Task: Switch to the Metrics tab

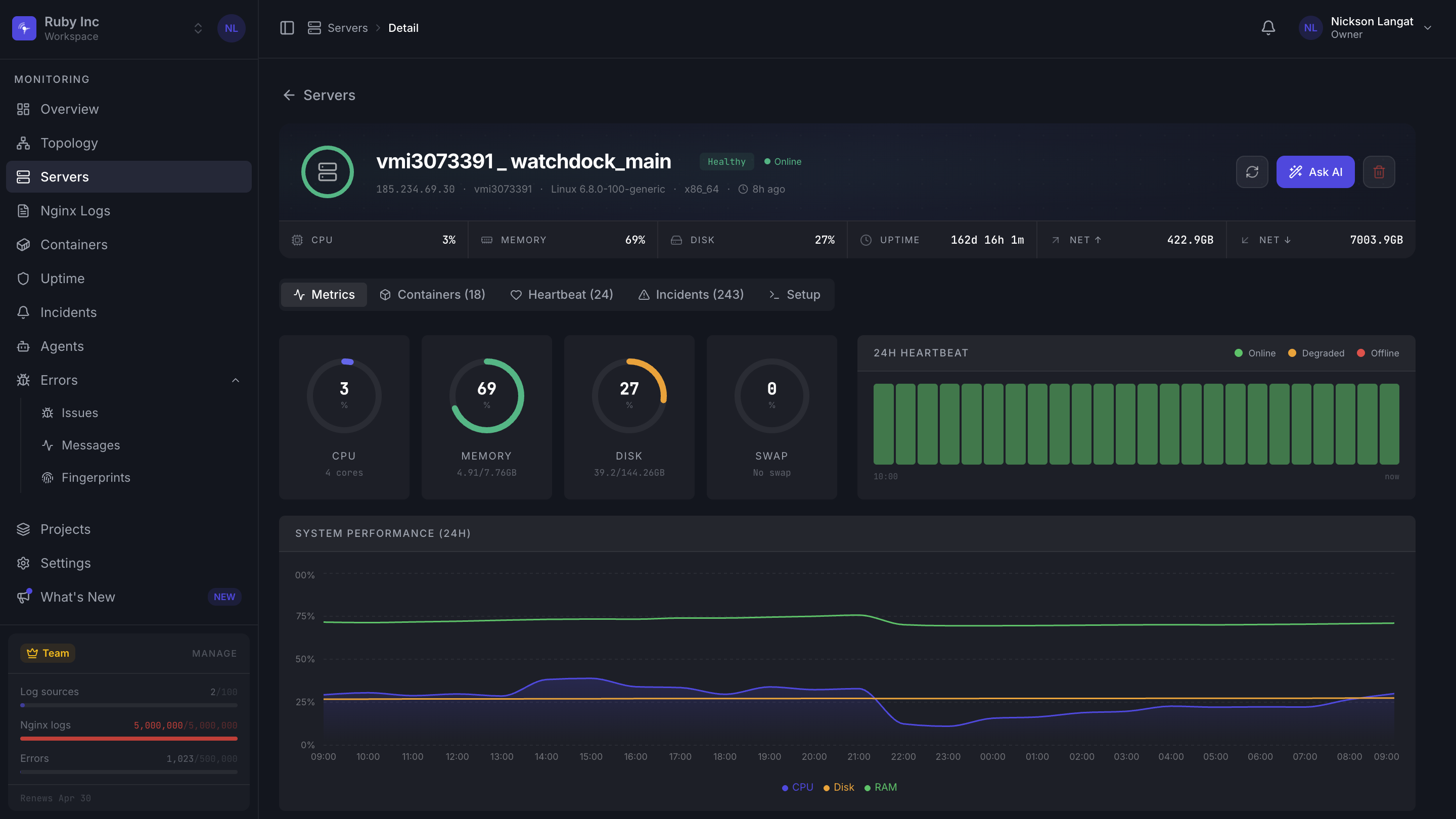Action: click(x=324, y=294)
